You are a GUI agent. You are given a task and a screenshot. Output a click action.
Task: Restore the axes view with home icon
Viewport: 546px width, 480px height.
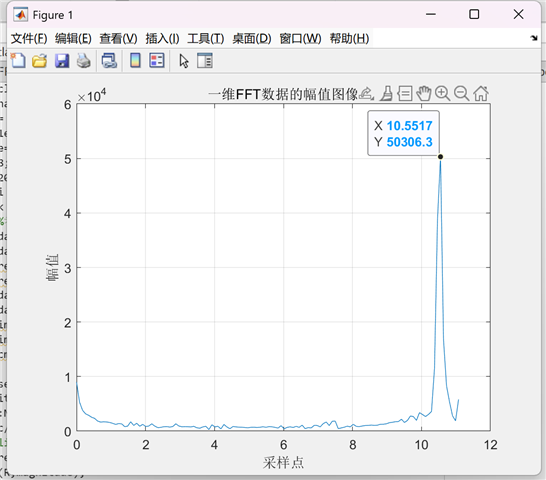click(481, 94)
